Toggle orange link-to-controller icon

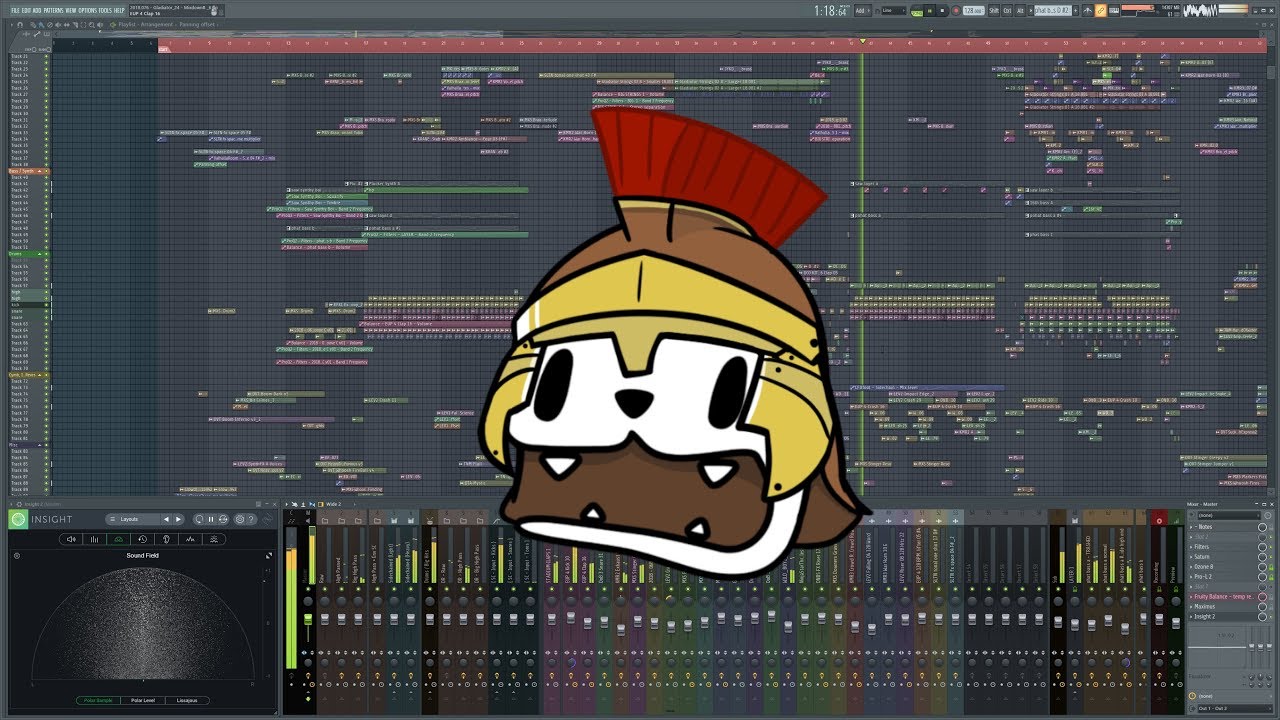[x=1100, y=10]
